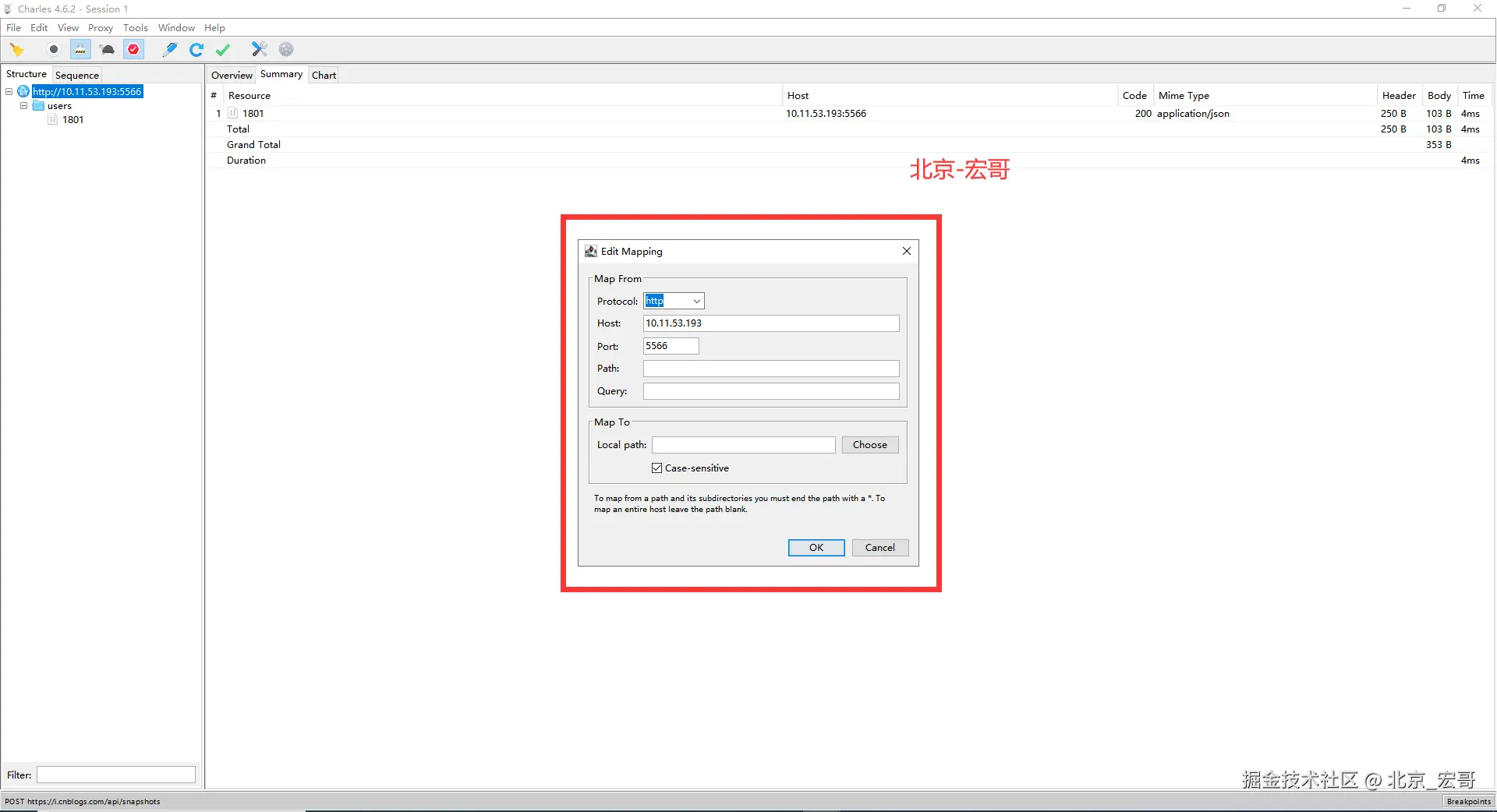1497x812 pixels.
Task: Click the 353 B grand total value
Action: coord(1439,145)
